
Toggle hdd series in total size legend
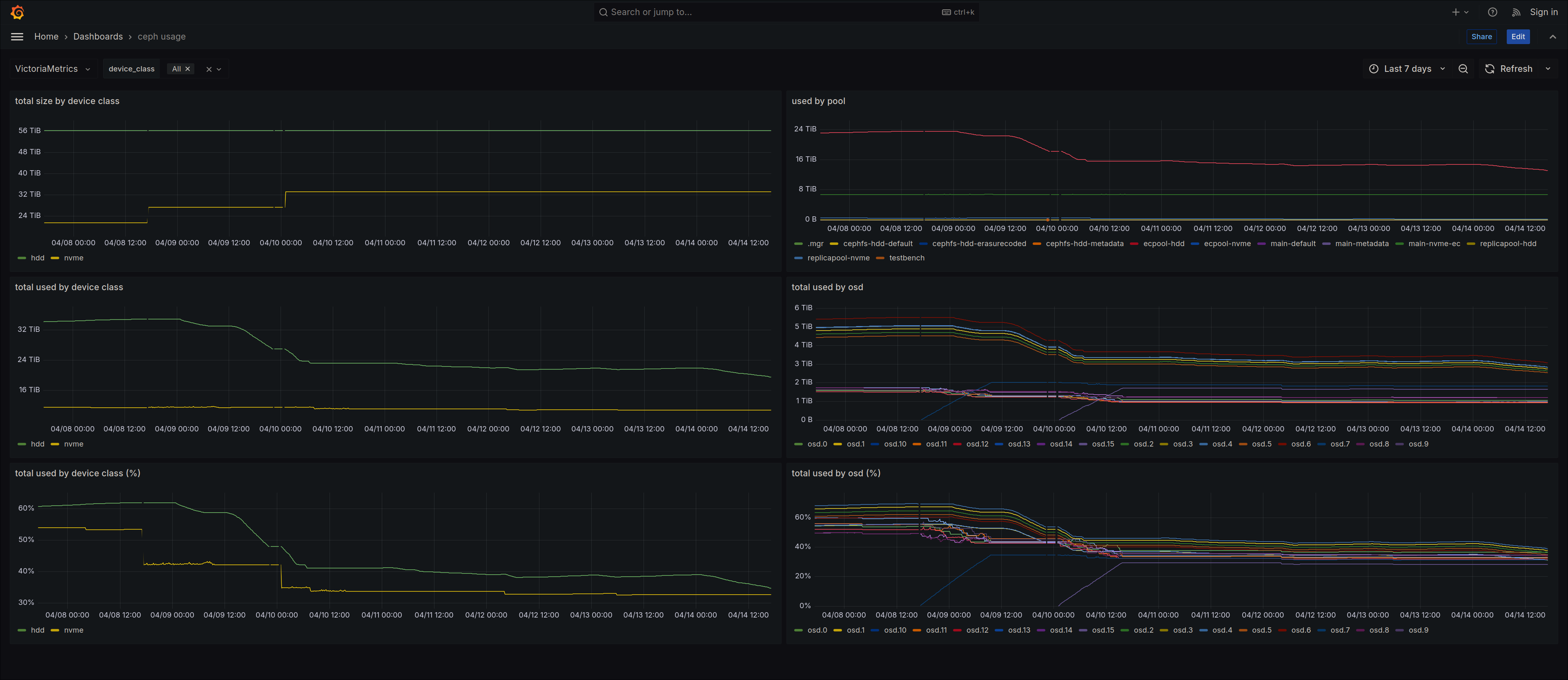31,258
